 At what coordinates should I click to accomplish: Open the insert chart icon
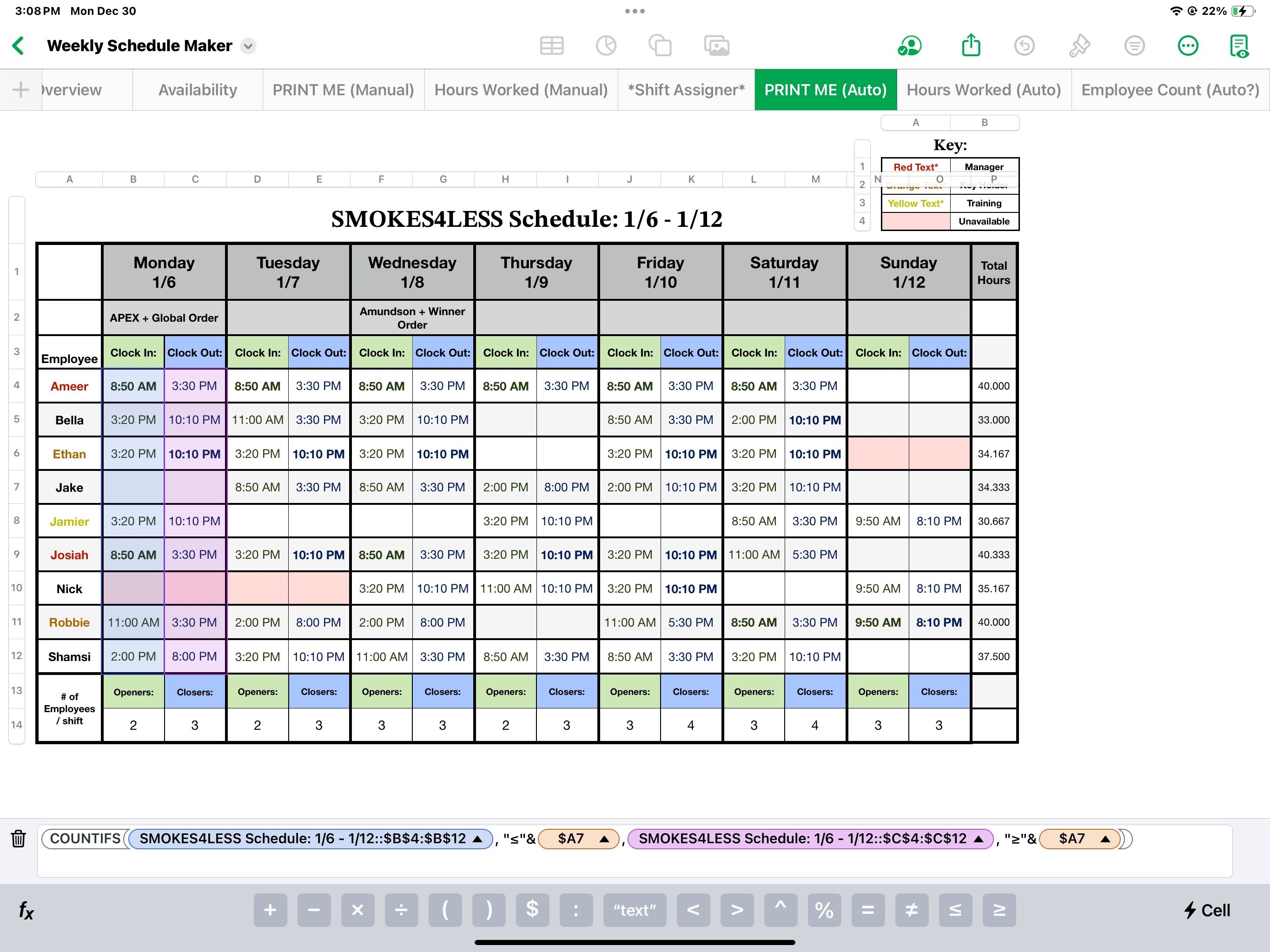pos(606,46)
